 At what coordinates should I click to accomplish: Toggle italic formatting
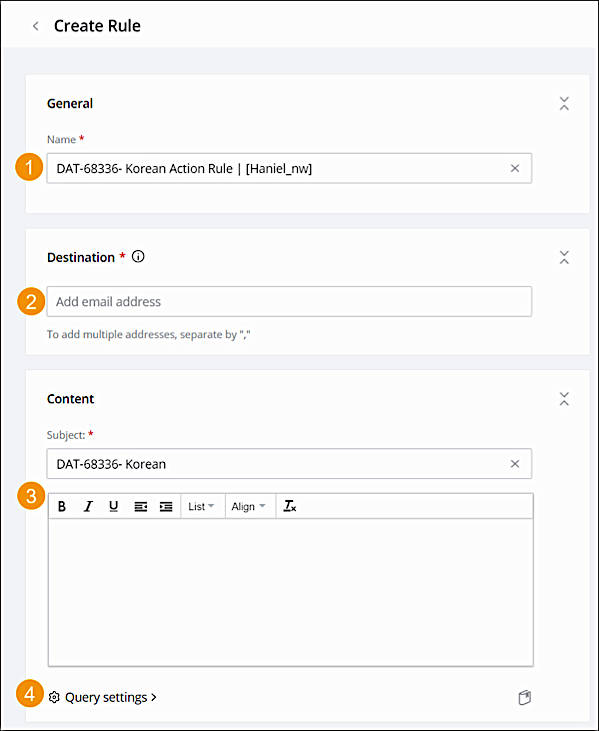click(88, 506)
